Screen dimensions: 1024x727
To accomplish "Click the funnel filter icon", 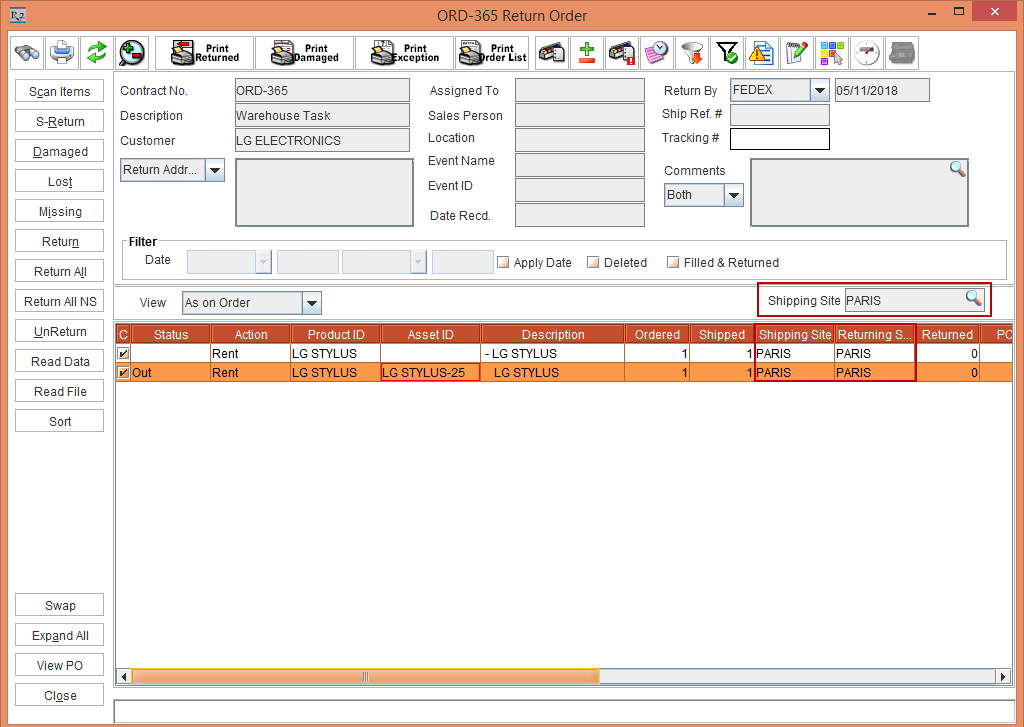I will point(692,53).
